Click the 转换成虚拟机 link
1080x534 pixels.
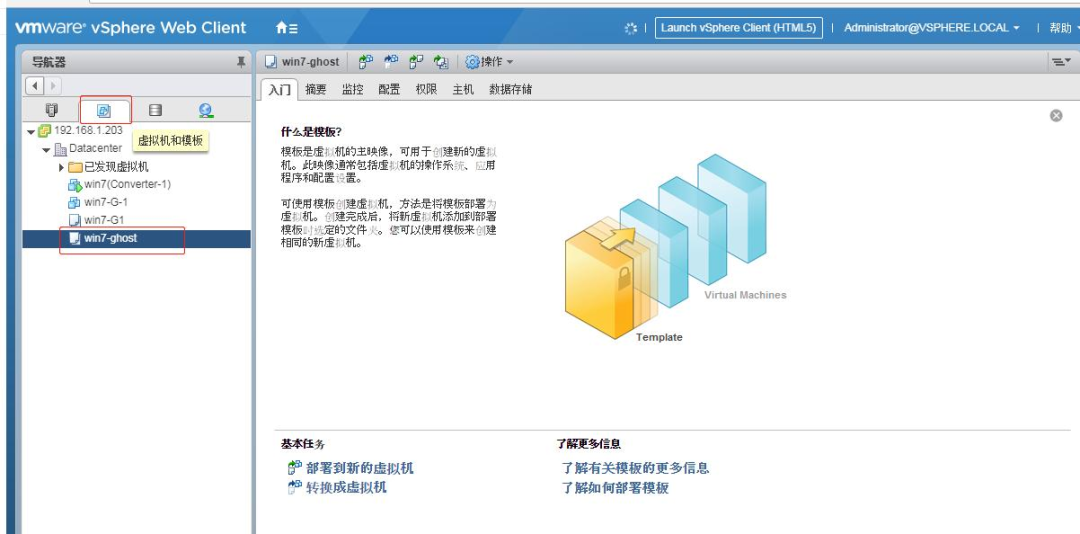[346, 488]
